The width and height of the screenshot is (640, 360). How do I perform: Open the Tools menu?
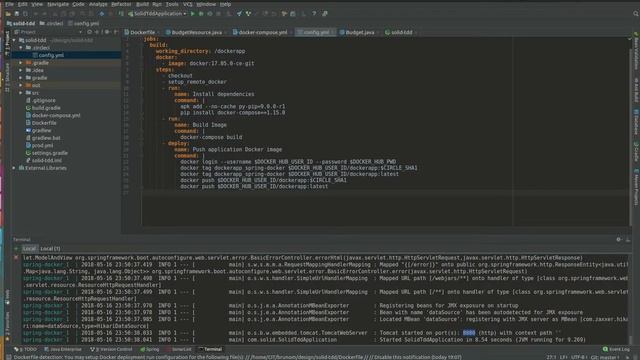[x=172, y=4]
